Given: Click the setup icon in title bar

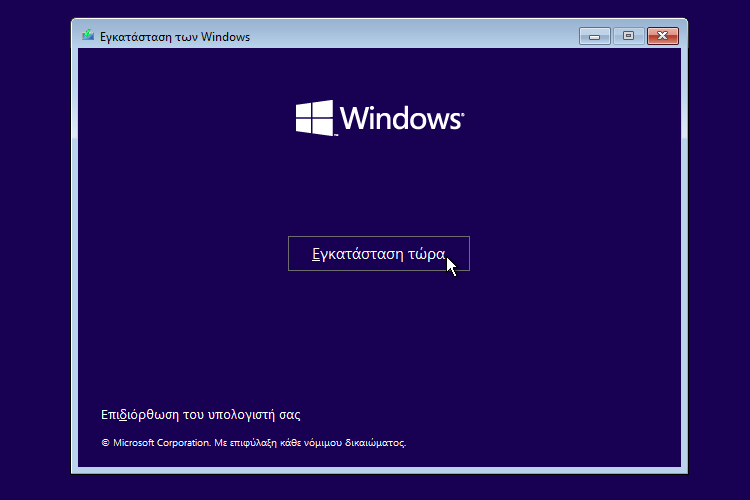Looking at the screenshot, I should point(88,35).
